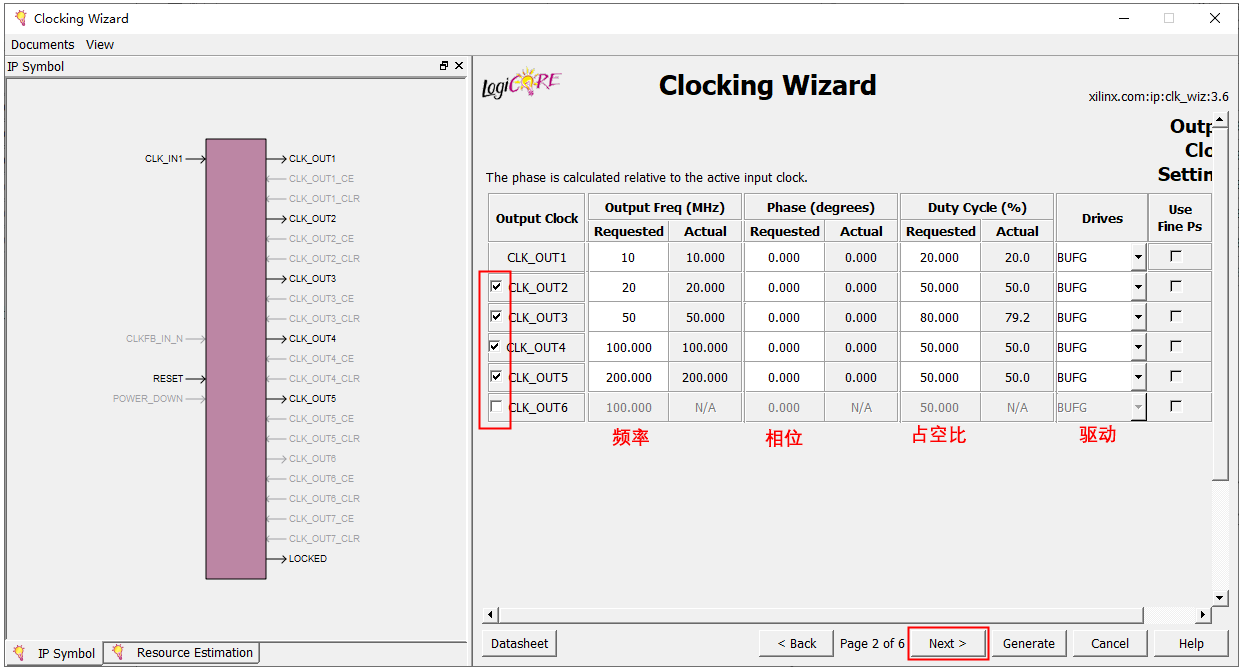
Task: Click the horizontal scrollbar right arrow
Action: (x=1204, y=615)
